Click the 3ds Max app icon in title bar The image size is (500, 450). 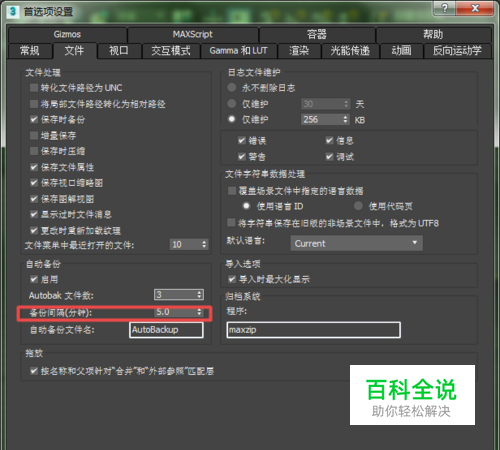pyautogui.click(x=13, y=11)
